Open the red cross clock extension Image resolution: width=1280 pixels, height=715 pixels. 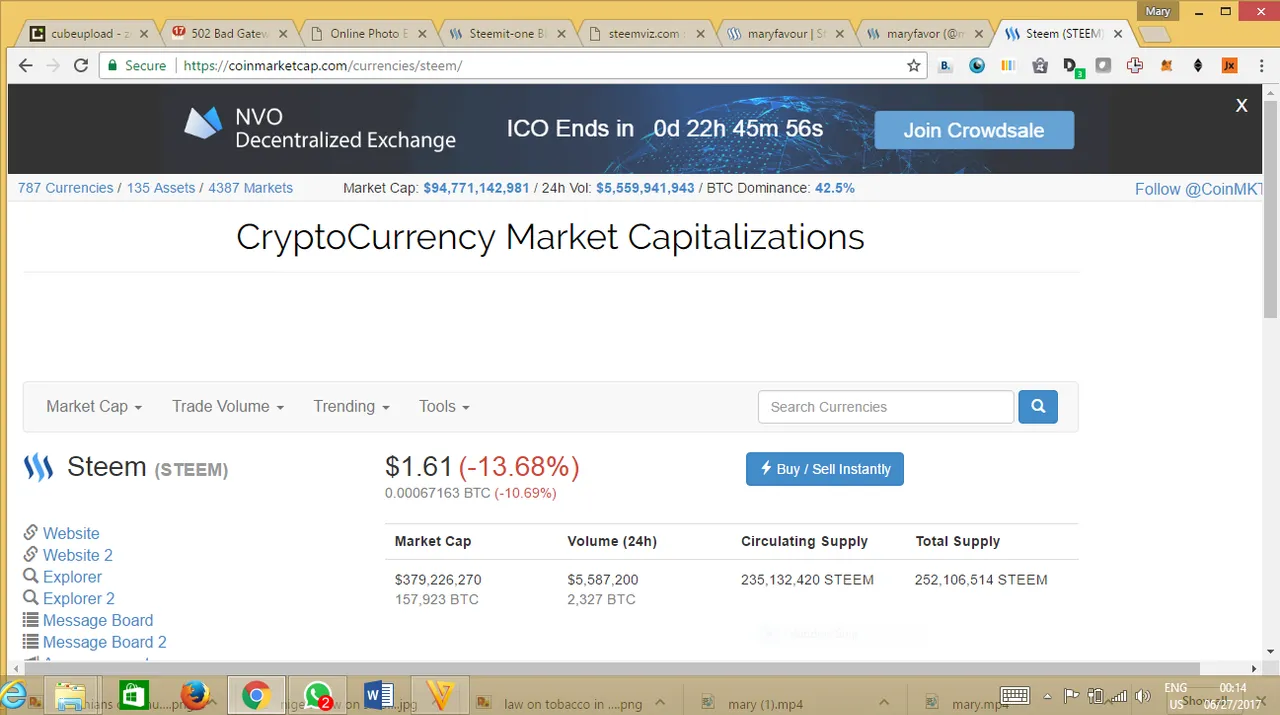point(1134,65)
